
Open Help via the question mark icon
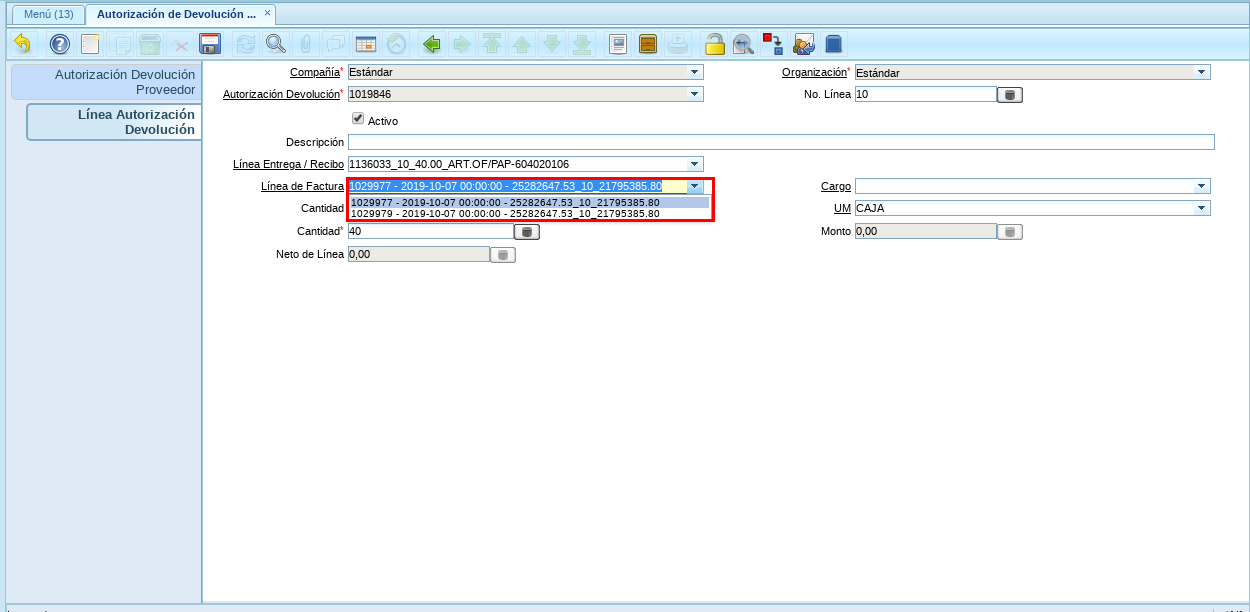click(x=60, y=44)
